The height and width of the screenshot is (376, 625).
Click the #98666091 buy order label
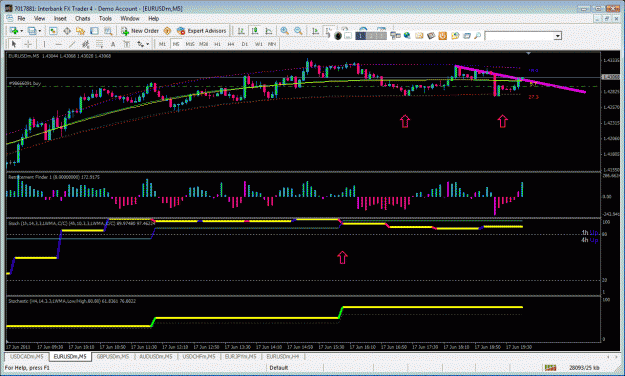click(25, 83)
